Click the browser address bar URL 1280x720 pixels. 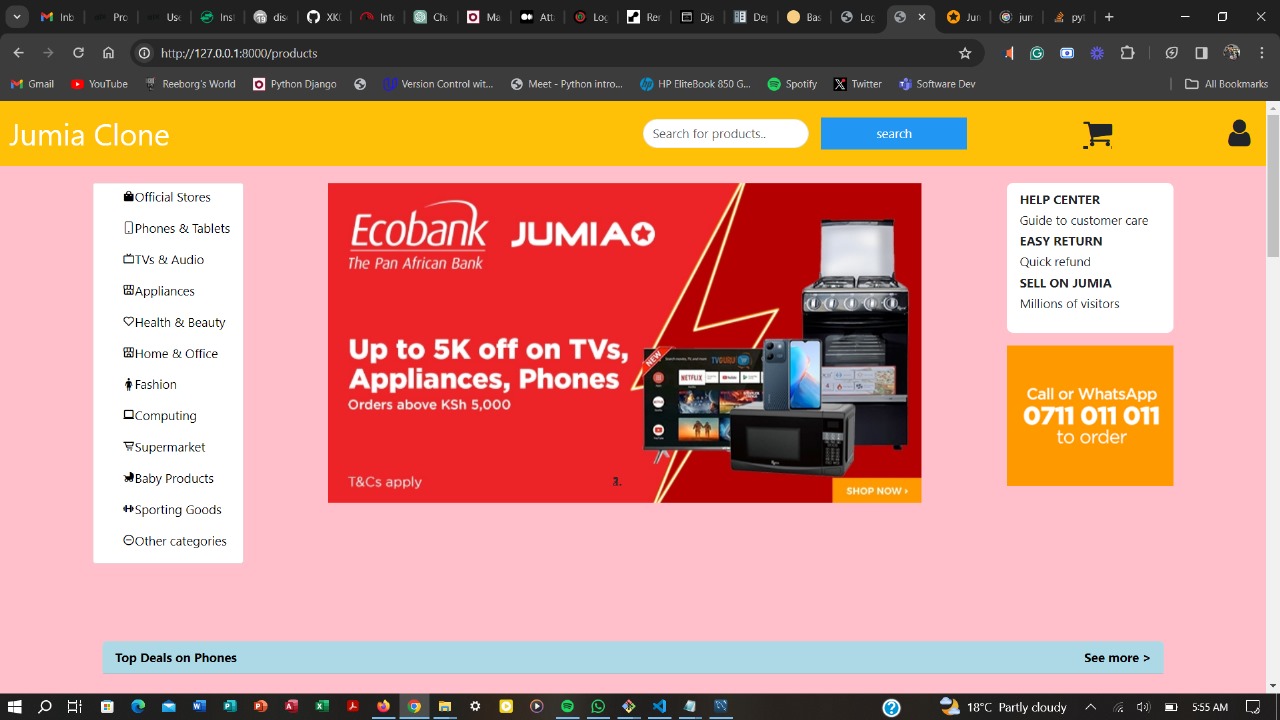[239, 53]
